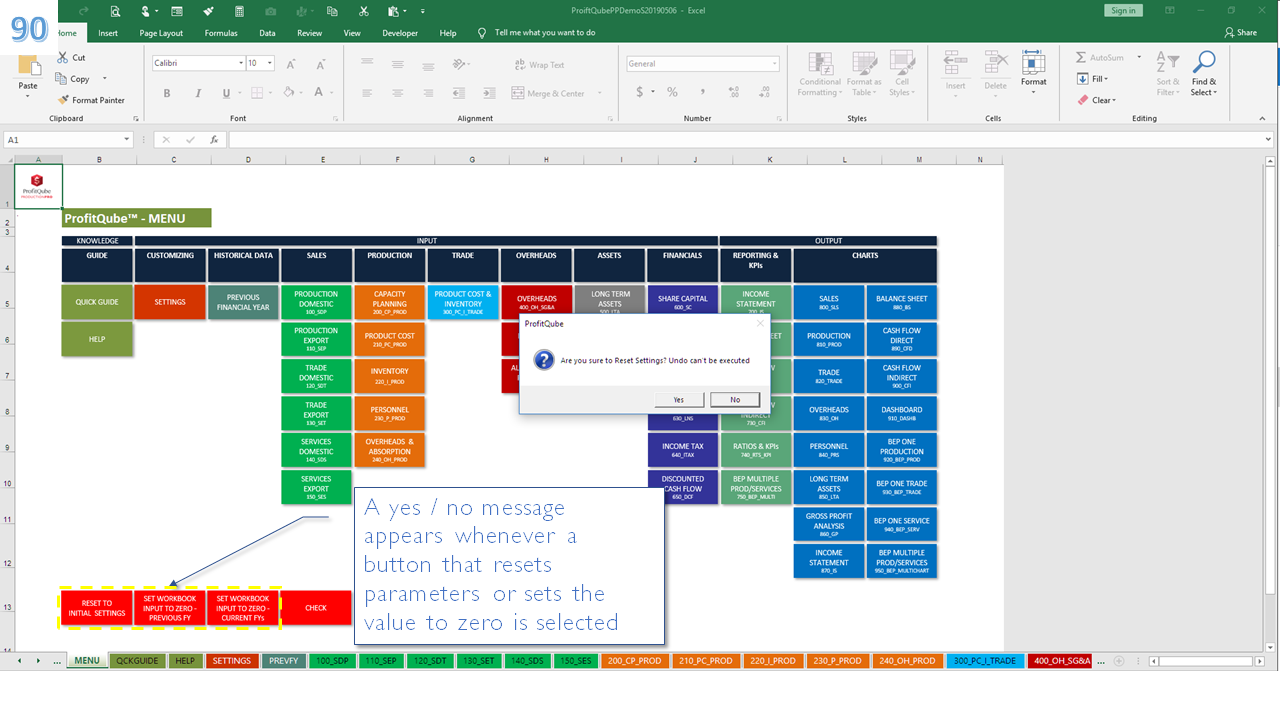
Task: Click the Paste clipboard icon
Action: coord(28,67)
